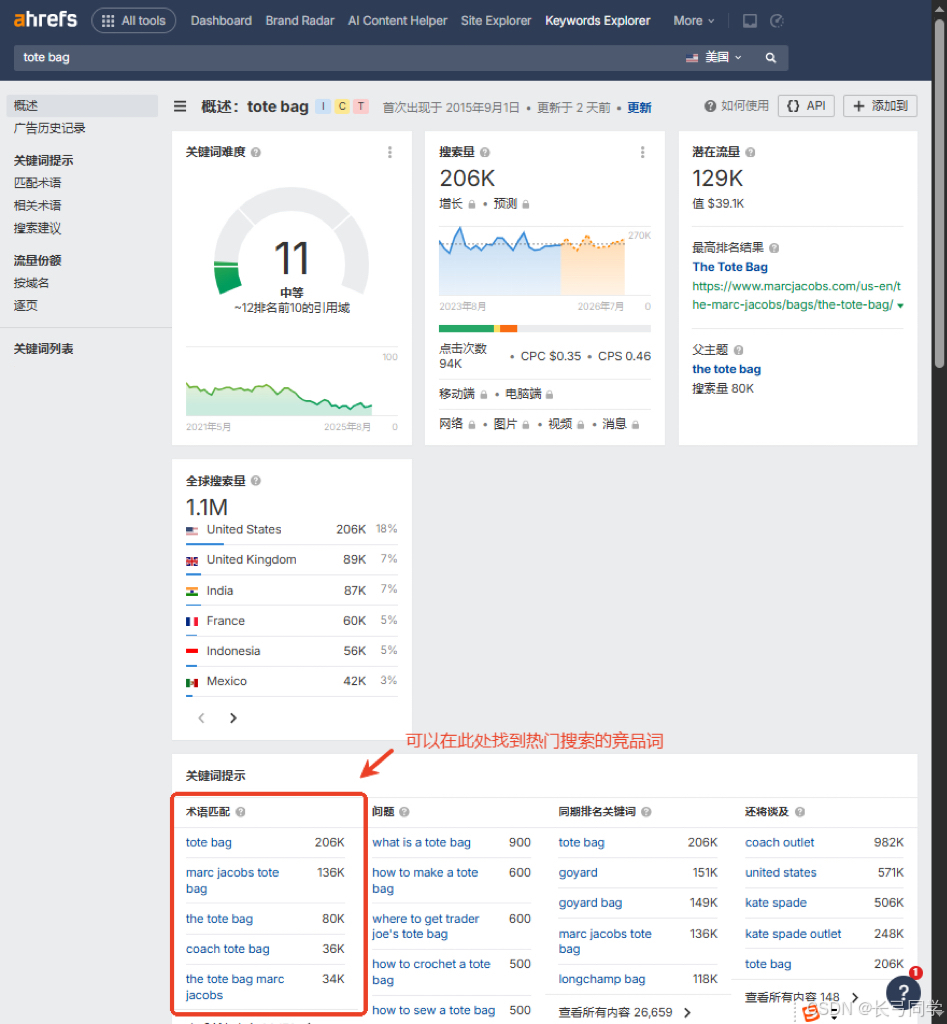
Task: Open the 美国 country selector dropdown
Action: [x=714, y=57]
